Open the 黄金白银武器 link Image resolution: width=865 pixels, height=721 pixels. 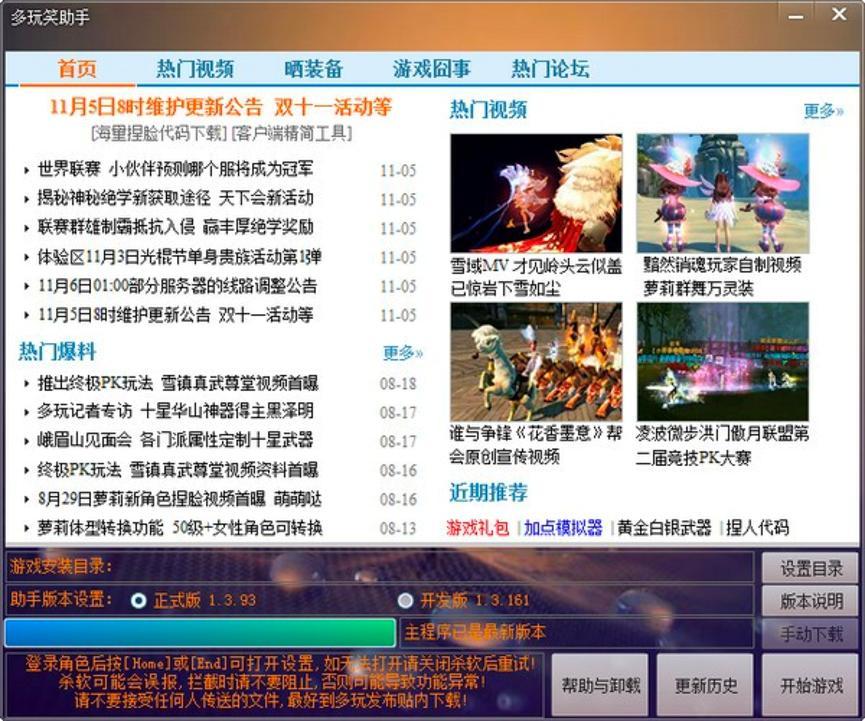click(664, 528)
